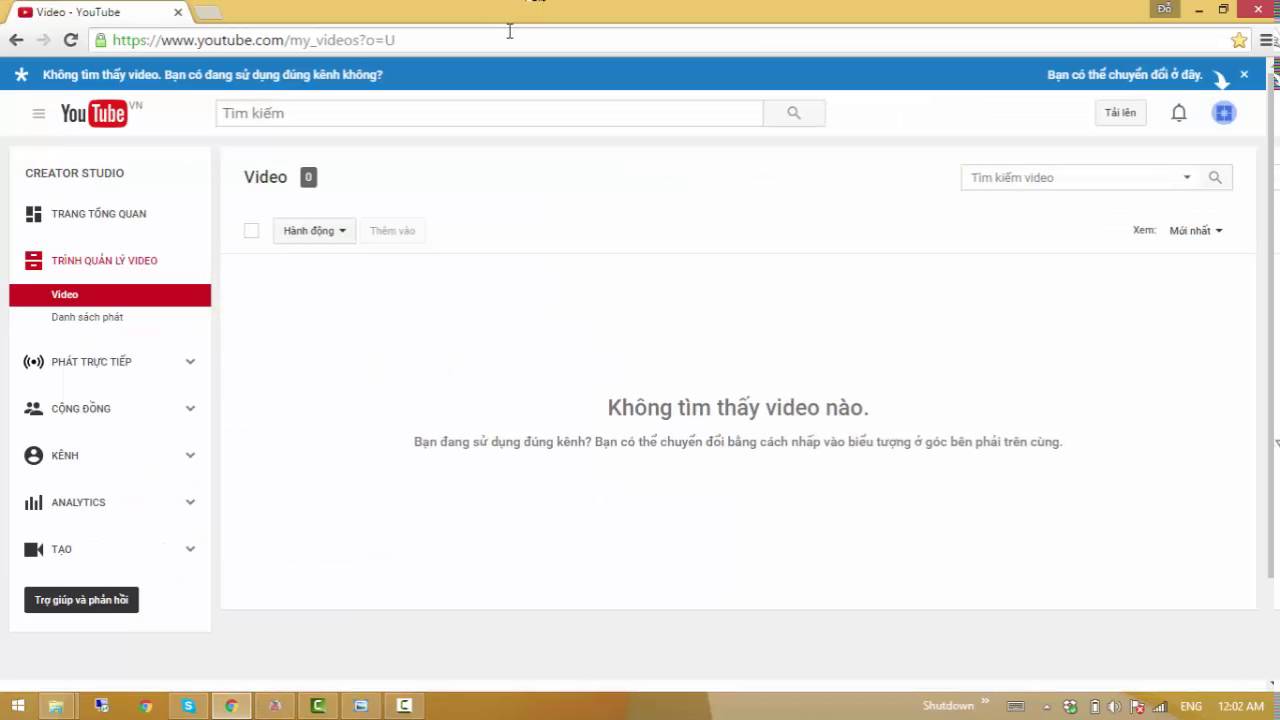Click the Tải lên upload button
This screenshot has height=720, width=1280.
click(x=1120, y=113)
